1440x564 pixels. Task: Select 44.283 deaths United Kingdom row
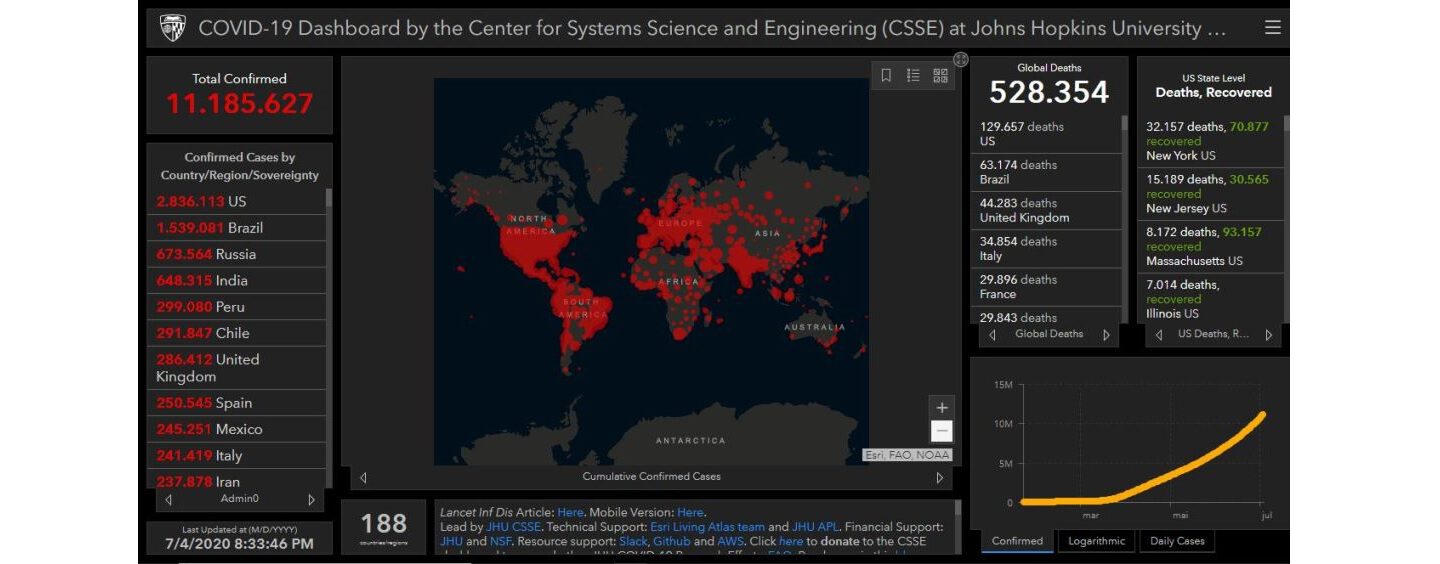pos(1046,210)
